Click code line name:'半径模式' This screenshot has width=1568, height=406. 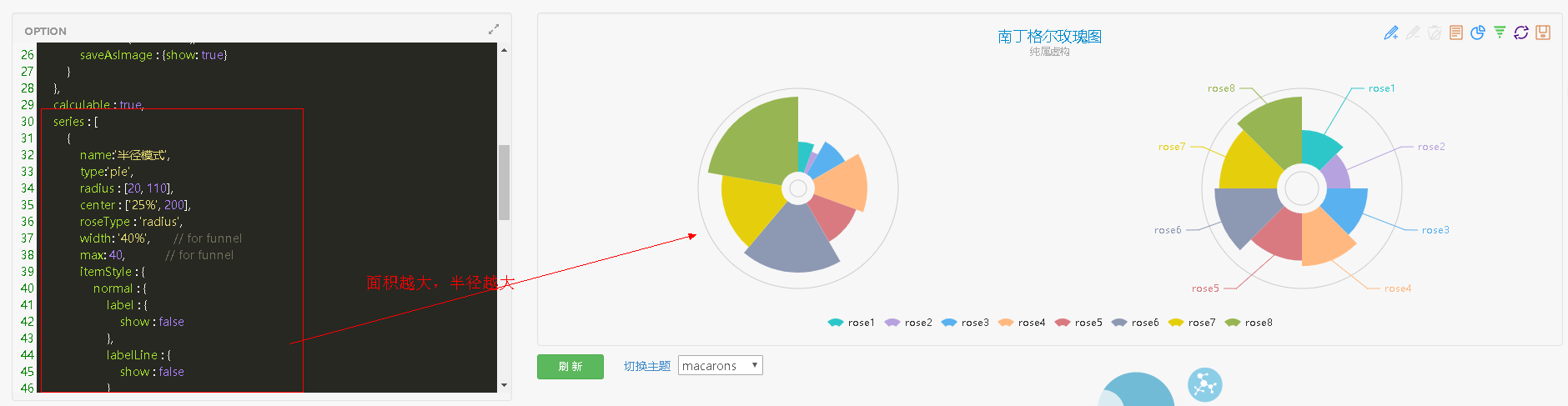(x=125, y=155)
